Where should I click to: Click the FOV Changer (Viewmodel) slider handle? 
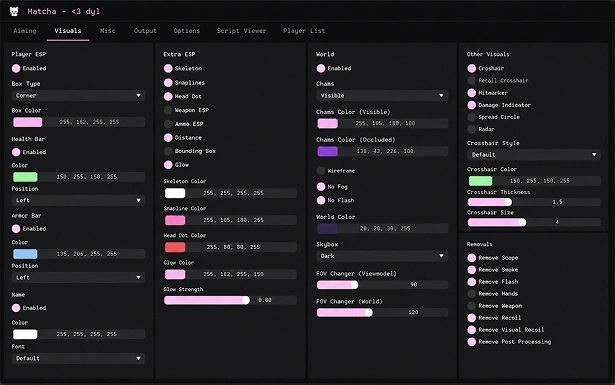click(x=354, y=285)
